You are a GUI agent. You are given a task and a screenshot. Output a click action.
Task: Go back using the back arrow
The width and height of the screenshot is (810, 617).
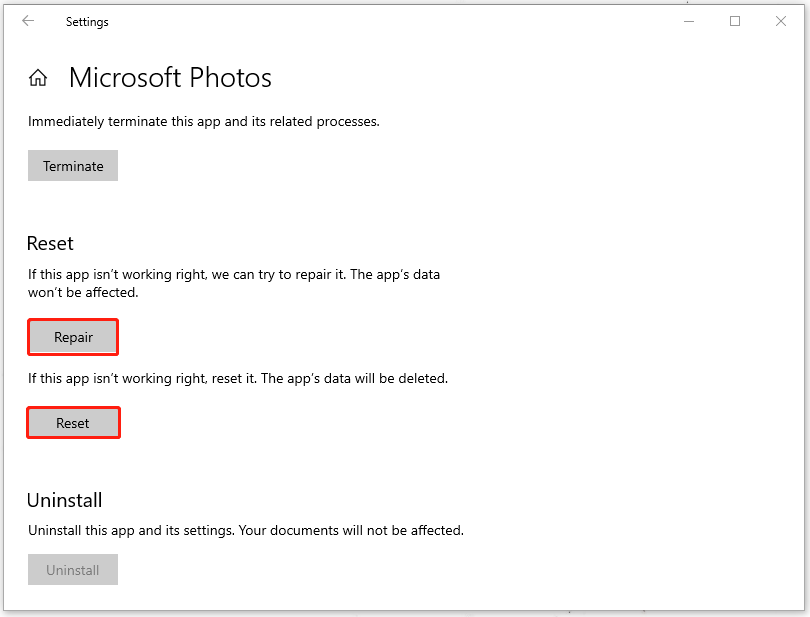[28, 21]
